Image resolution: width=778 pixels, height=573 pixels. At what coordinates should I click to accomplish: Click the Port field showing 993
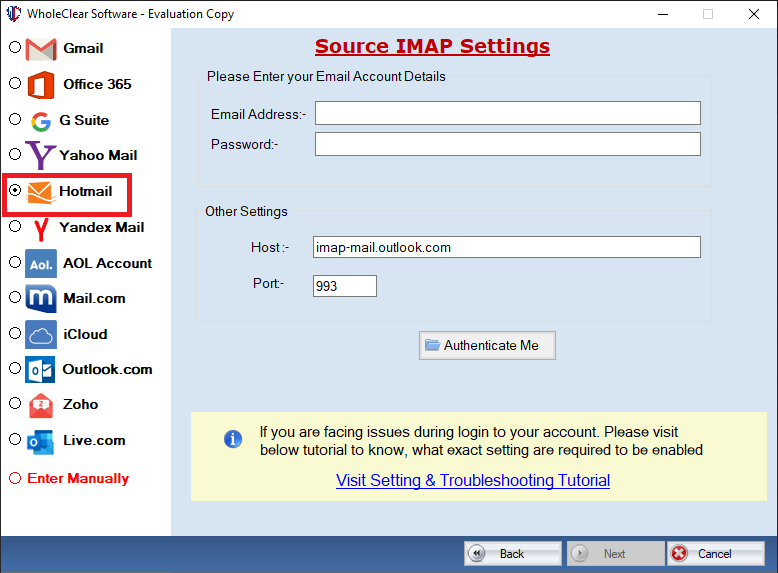(x=345, y=286)
